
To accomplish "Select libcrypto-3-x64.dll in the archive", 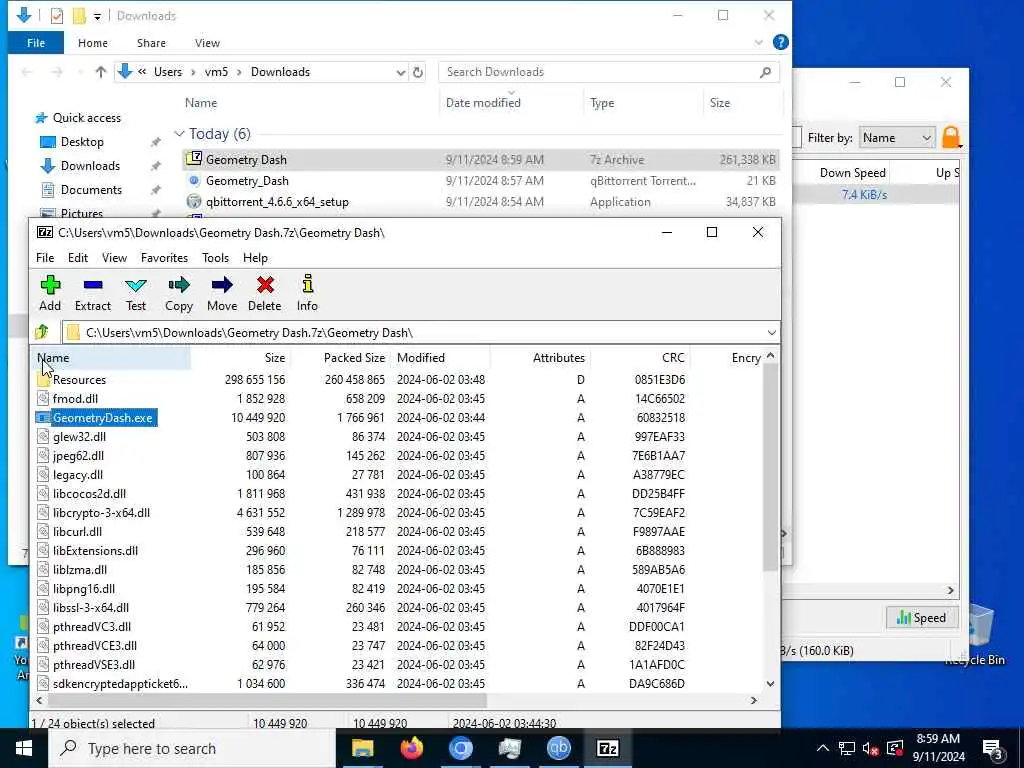I will pyautogui.click(x=101, y=513).
